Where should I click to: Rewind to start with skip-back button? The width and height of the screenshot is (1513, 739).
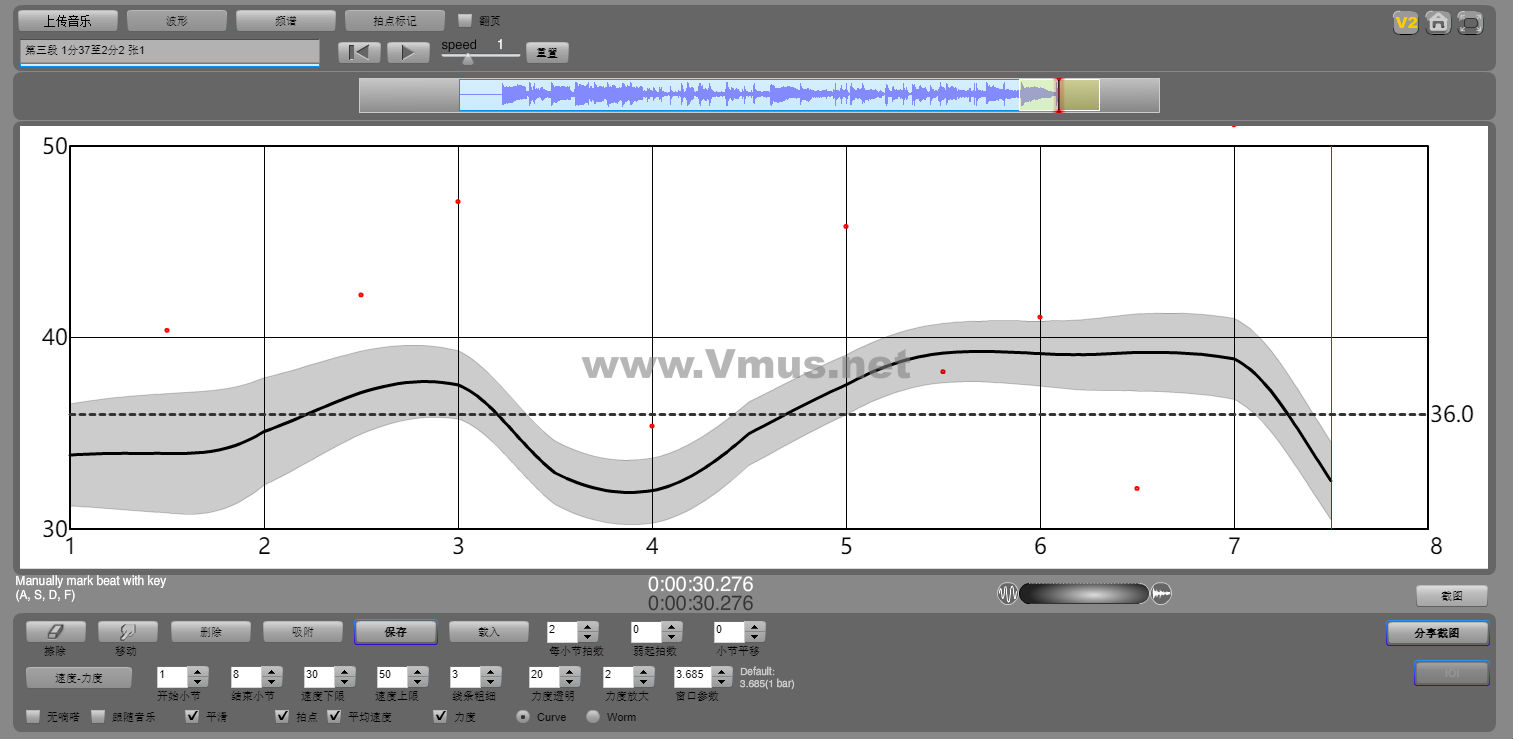point(359,53)
